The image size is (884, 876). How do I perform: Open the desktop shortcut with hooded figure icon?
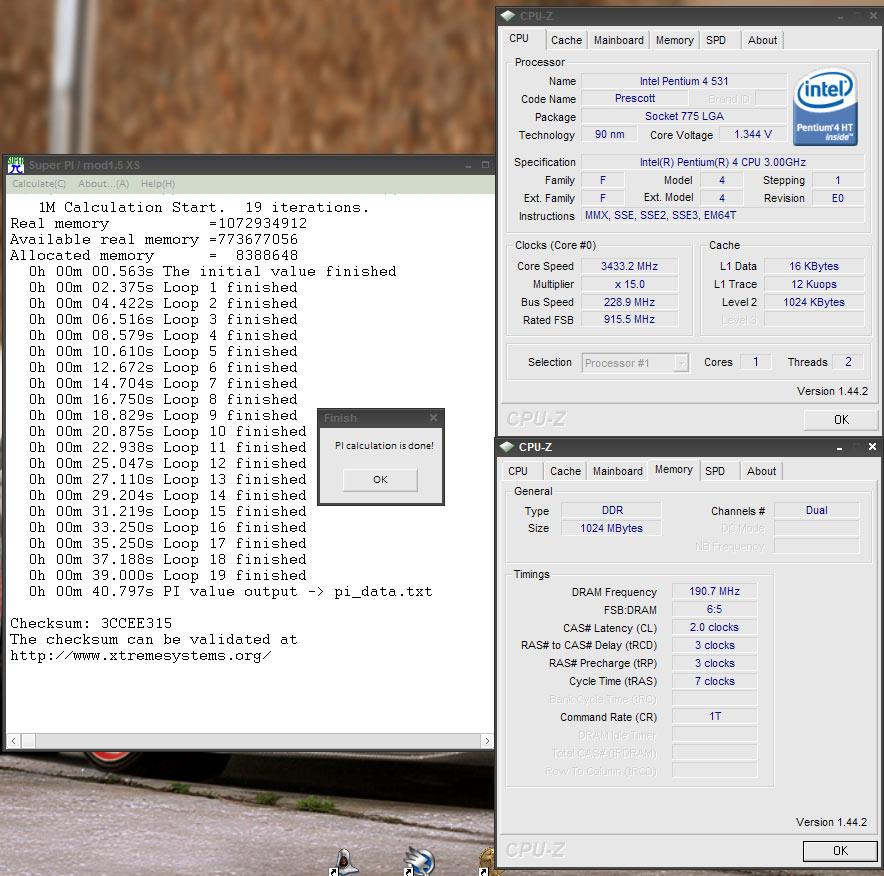point(343,862)
